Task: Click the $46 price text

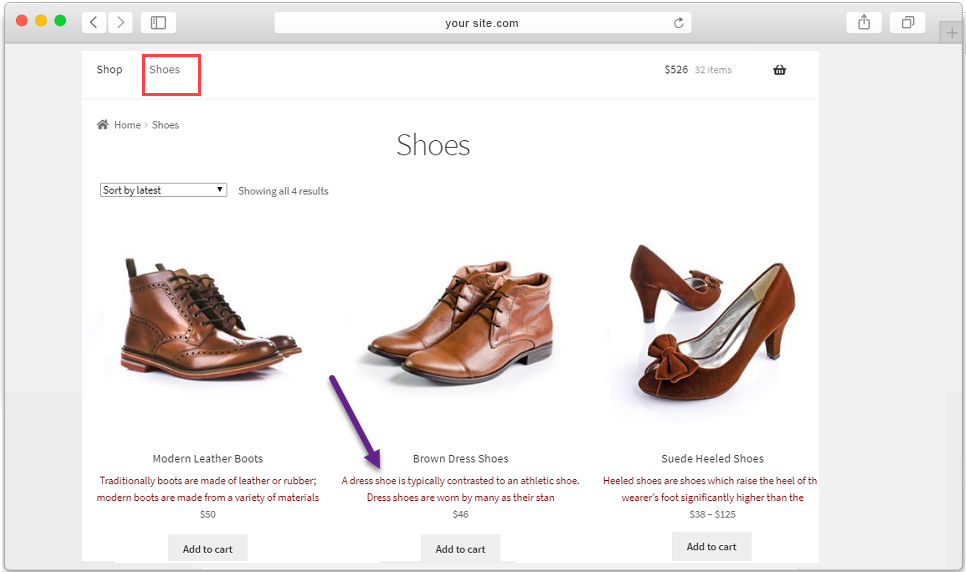Action: pyautogui.click(x=461, y=514)
